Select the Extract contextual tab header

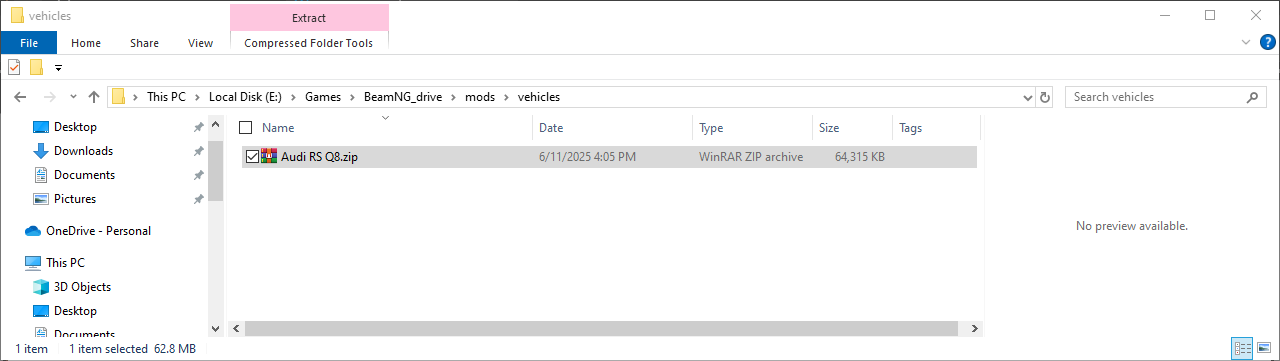(309, 18)
